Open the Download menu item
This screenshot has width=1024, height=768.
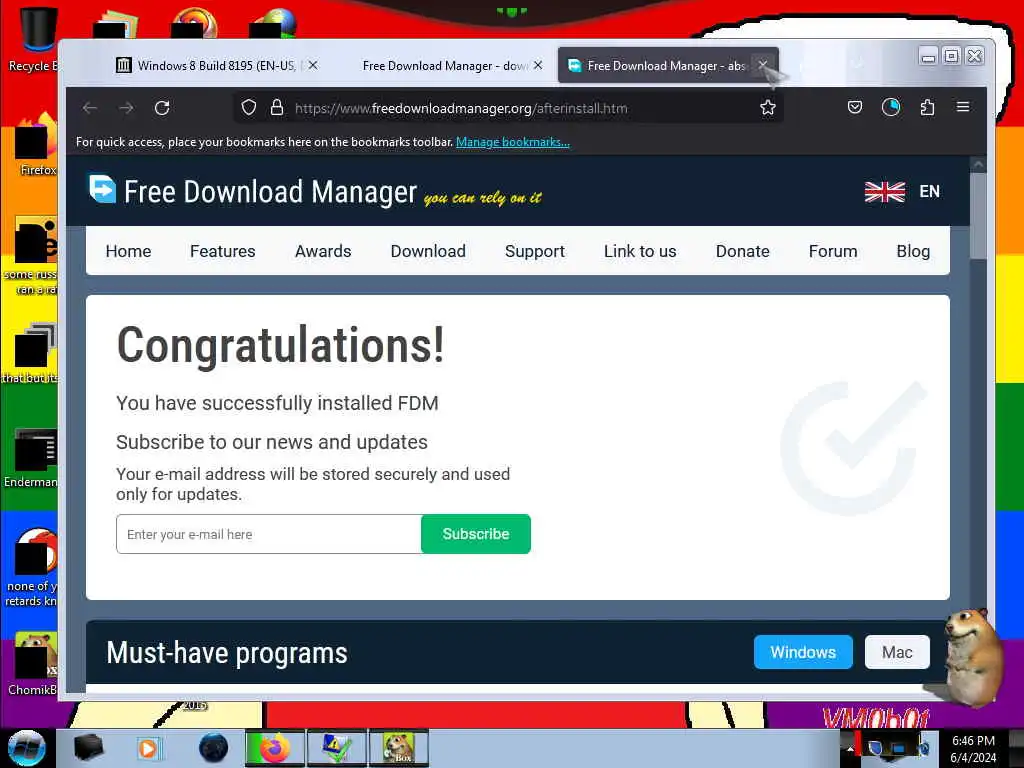[428, 251]
